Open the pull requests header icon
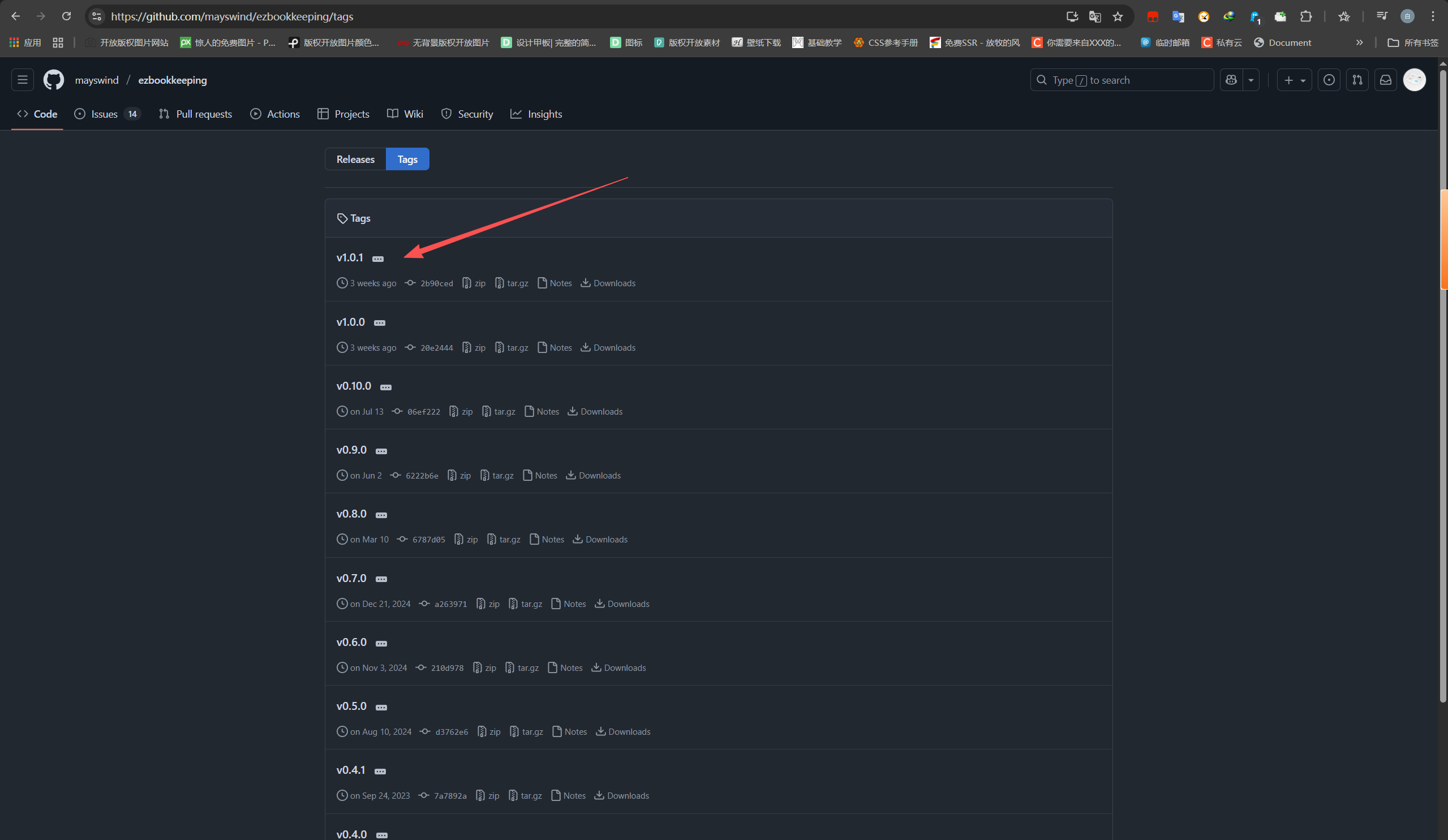Viewport: 1448px width, 840px height. coord(1357,80)
